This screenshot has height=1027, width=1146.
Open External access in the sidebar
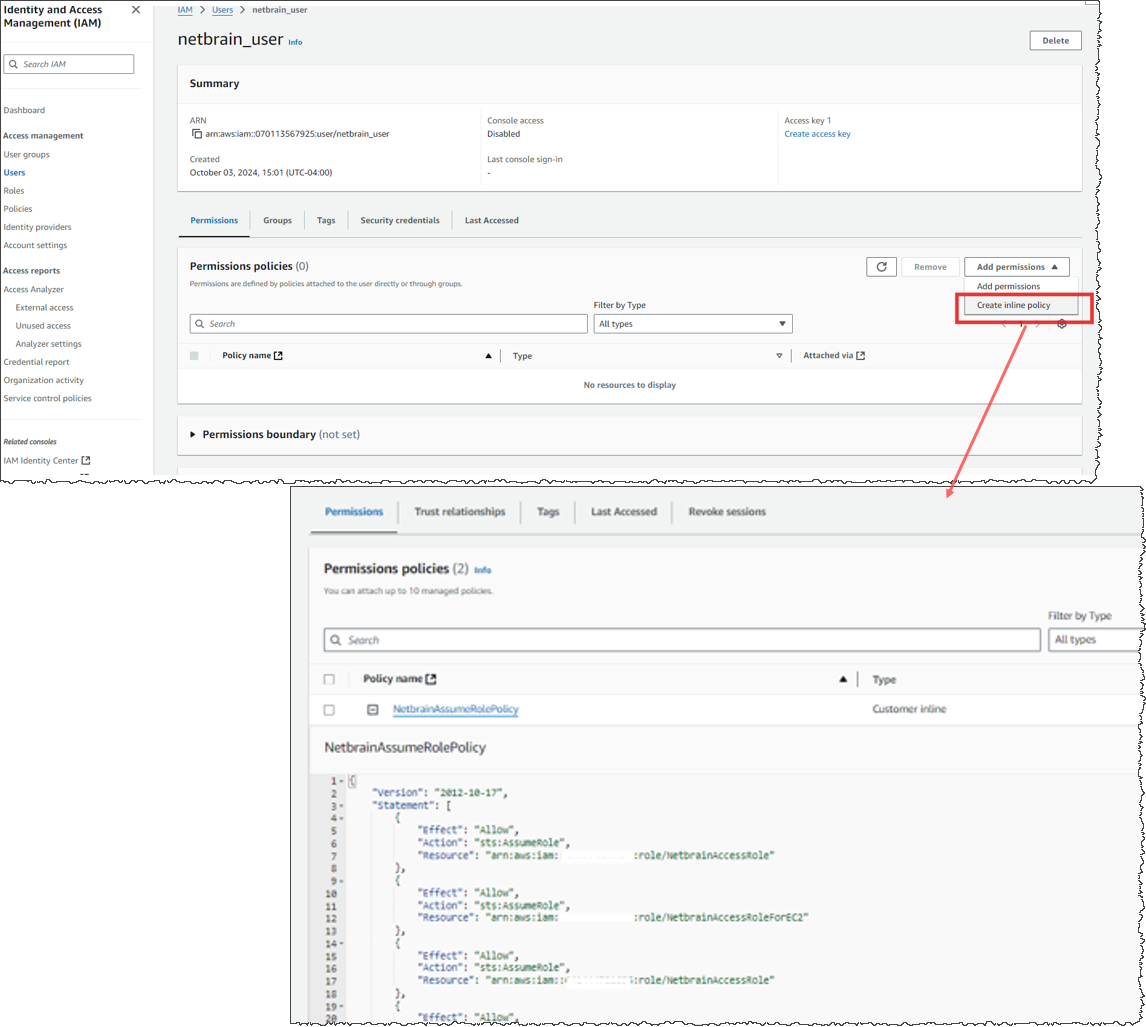point(45,308)
